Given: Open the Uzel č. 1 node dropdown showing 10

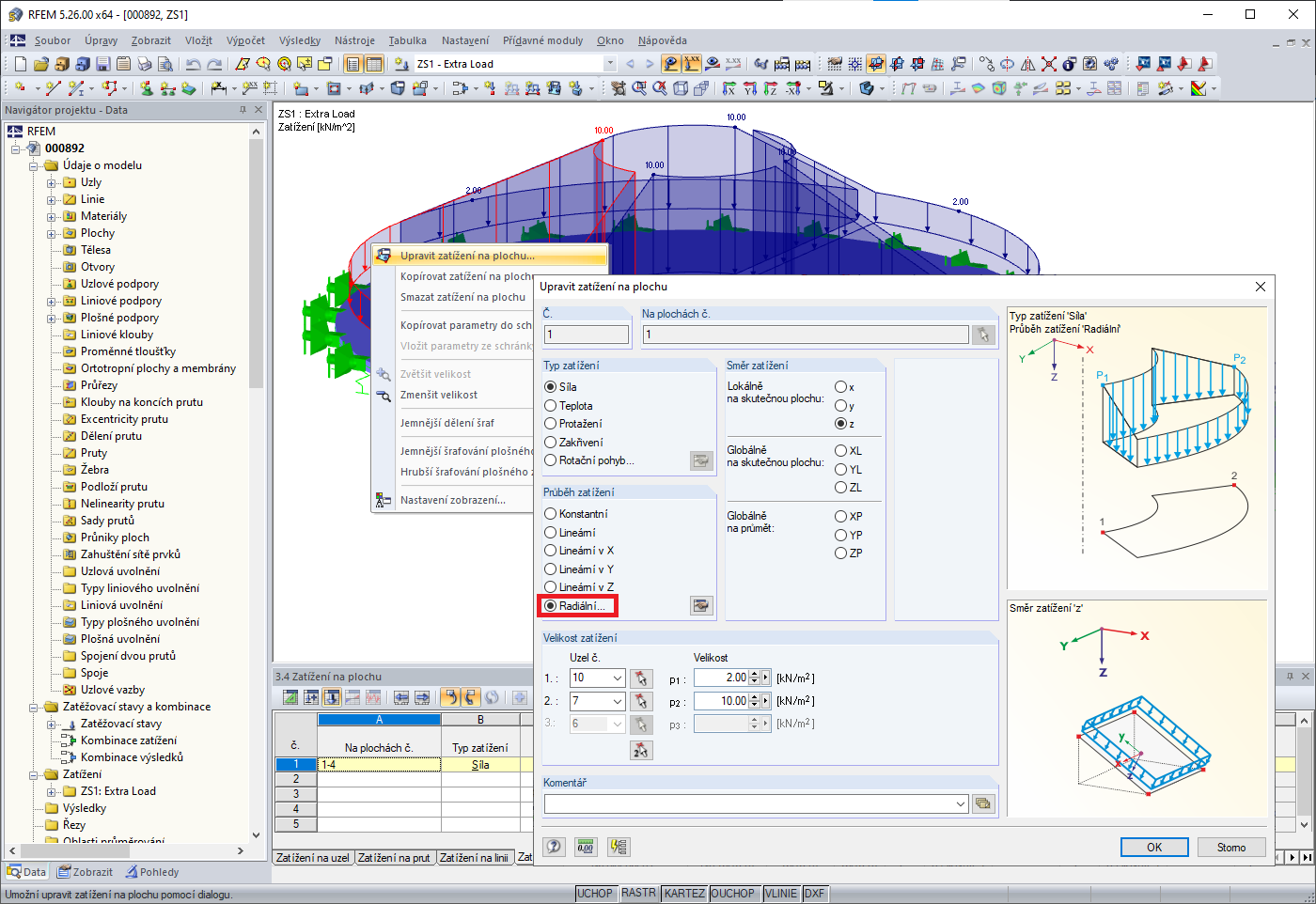Looking at the screenshot, I should (617, 678).
